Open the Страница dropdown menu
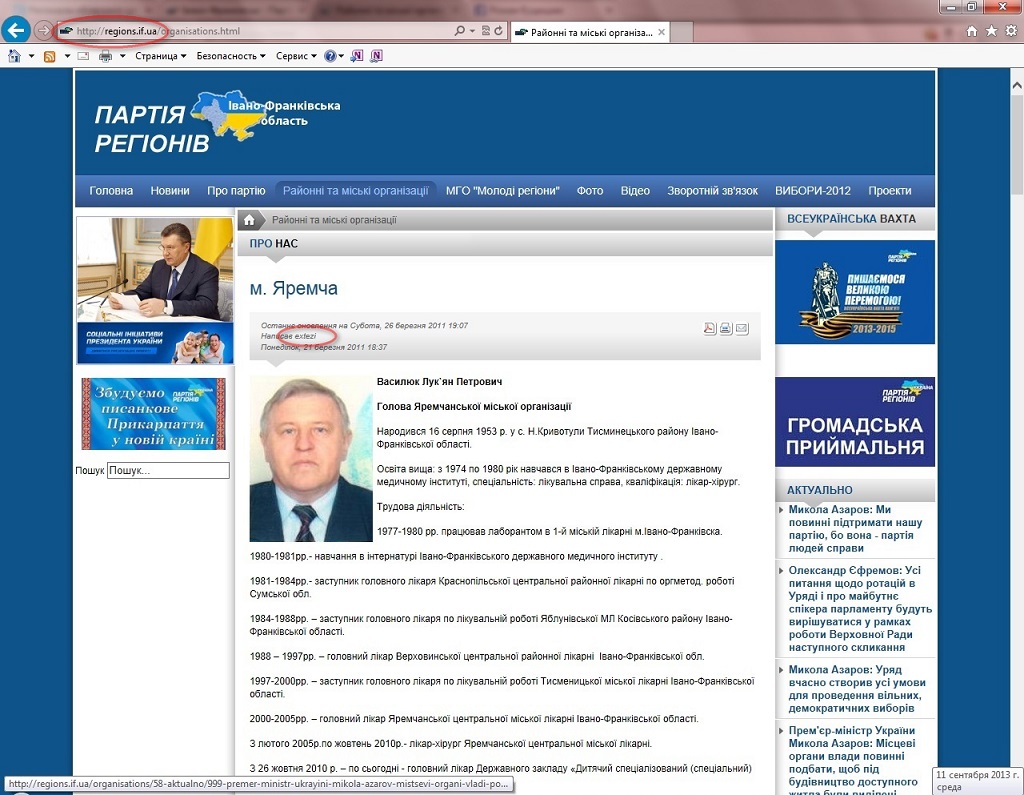Image resolution: width=1024 pixels, height=795 pixels. pyautogui.click(x=161, y=56)
